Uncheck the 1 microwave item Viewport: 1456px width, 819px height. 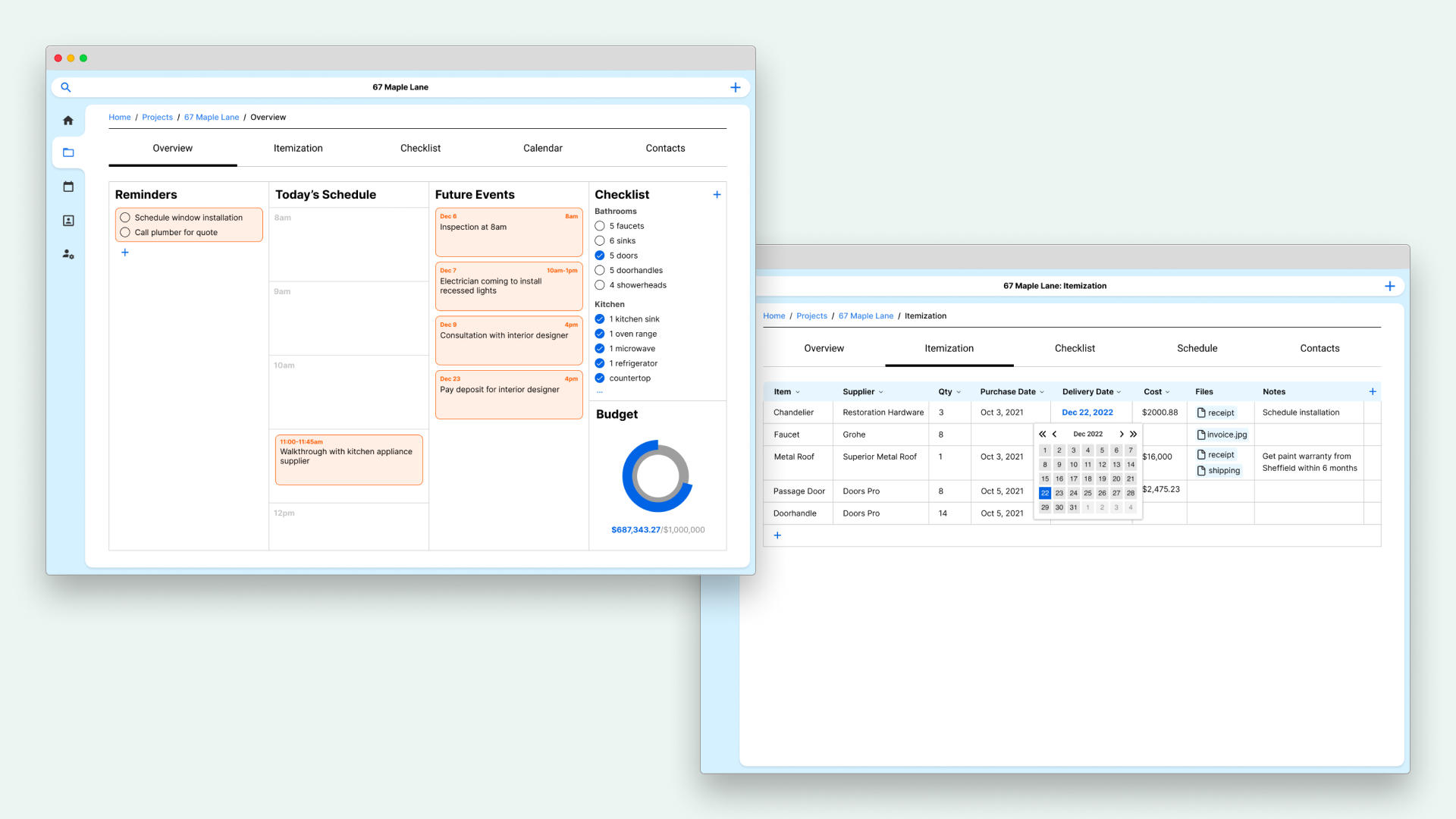pos(600,349)
